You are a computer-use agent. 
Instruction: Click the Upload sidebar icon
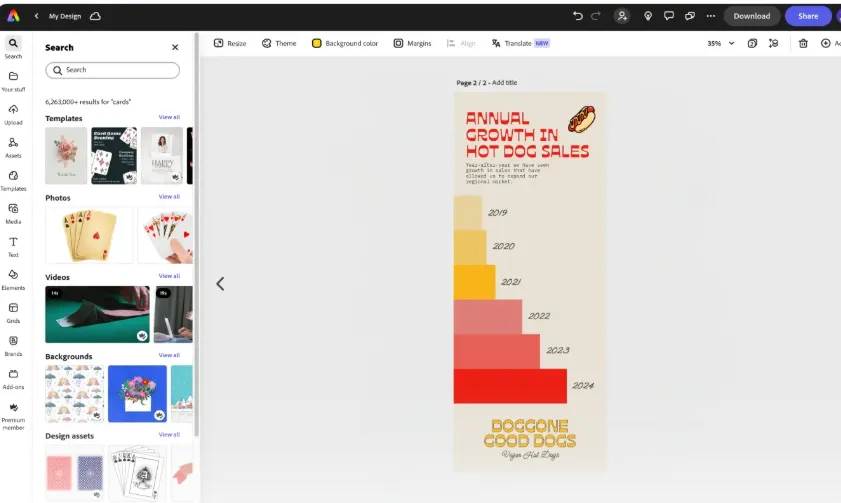click(13, 113)
